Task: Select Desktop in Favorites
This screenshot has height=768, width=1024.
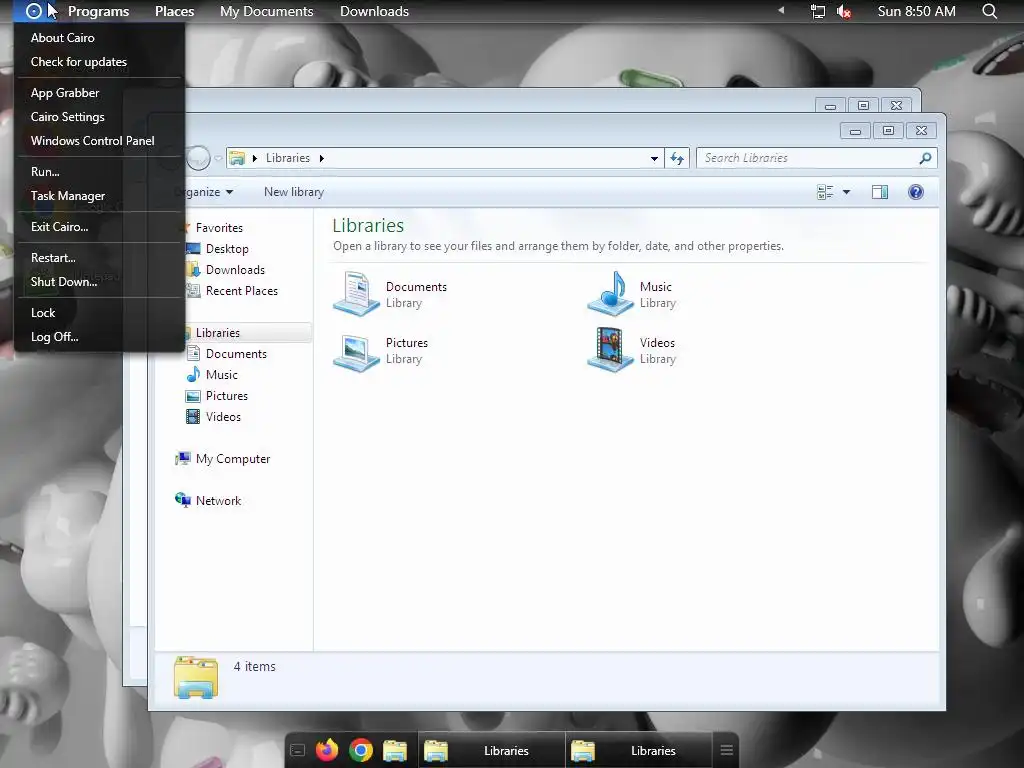Action: (x=227, y=249)
